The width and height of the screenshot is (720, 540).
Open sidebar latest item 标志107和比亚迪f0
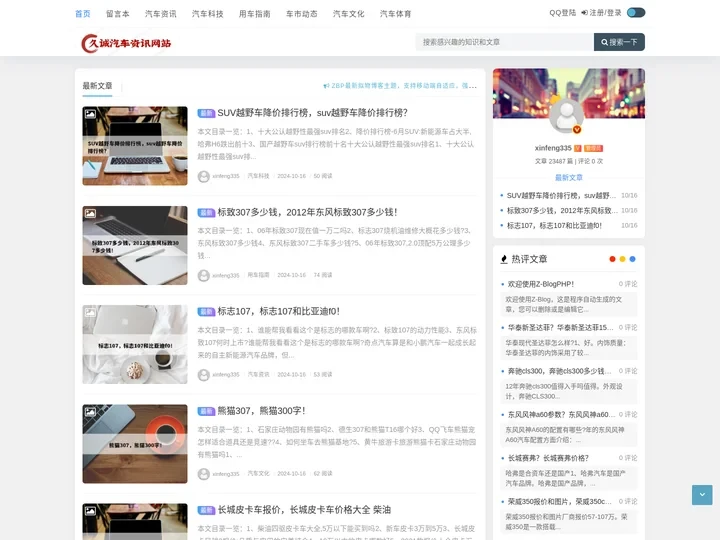[554, 226]
